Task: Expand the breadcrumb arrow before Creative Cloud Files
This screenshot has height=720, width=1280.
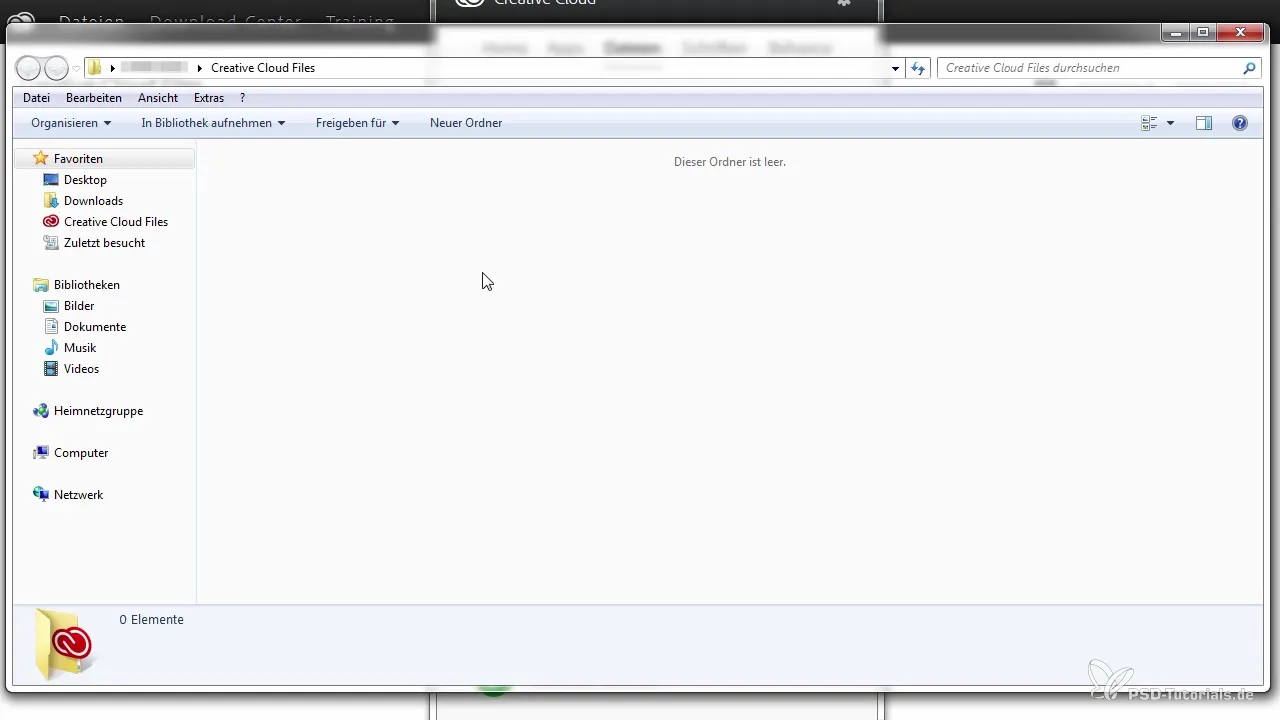Action: tap(200, 68)
